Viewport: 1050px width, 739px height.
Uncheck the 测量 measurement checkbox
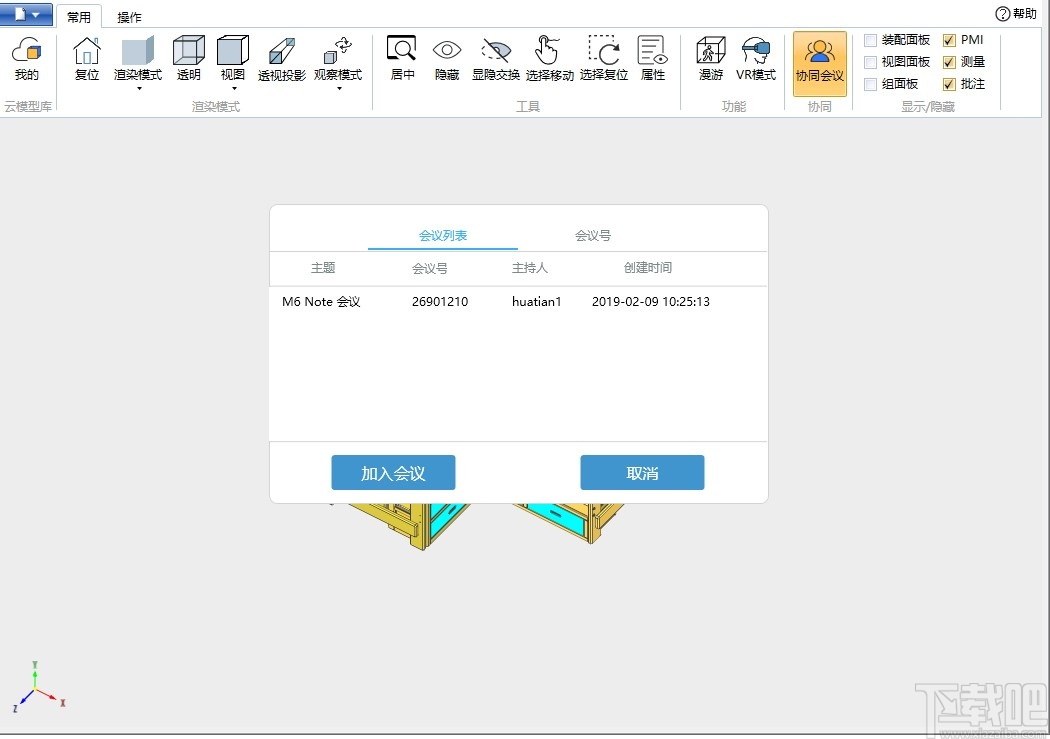click(949, 61)
